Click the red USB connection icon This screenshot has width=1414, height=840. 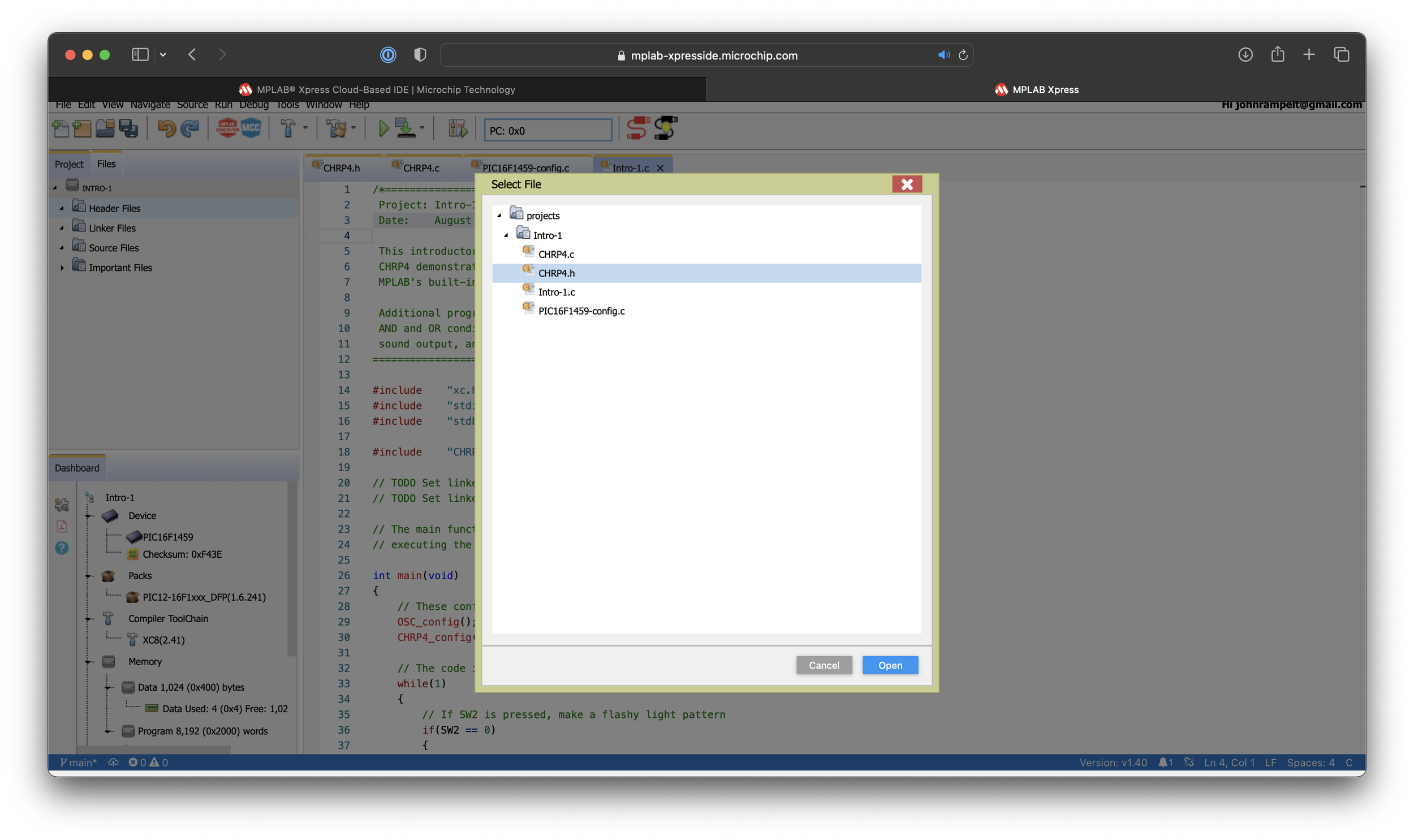tap(637, 128)
